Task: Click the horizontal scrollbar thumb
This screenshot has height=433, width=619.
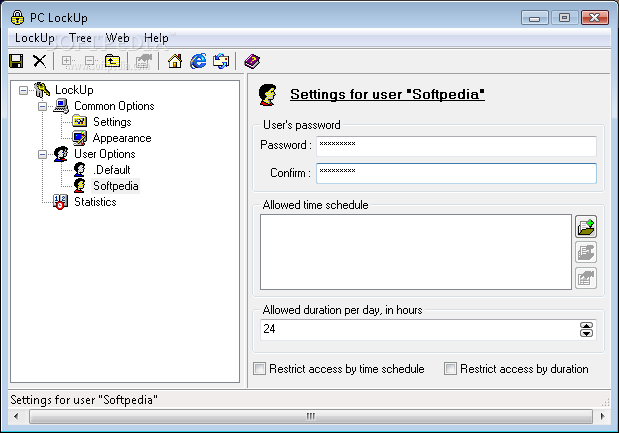Action: 311,416
